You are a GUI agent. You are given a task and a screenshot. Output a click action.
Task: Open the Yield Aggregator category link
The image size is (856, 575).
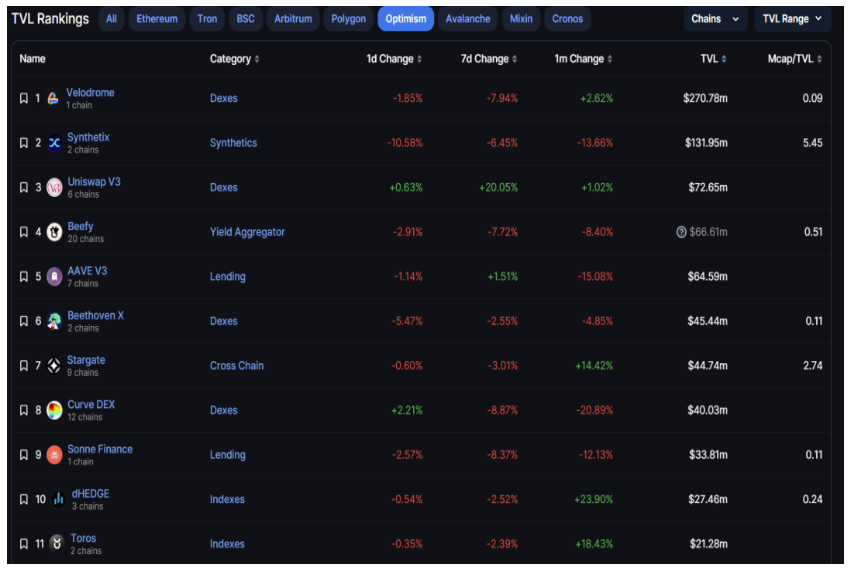(x=247, y=232)
